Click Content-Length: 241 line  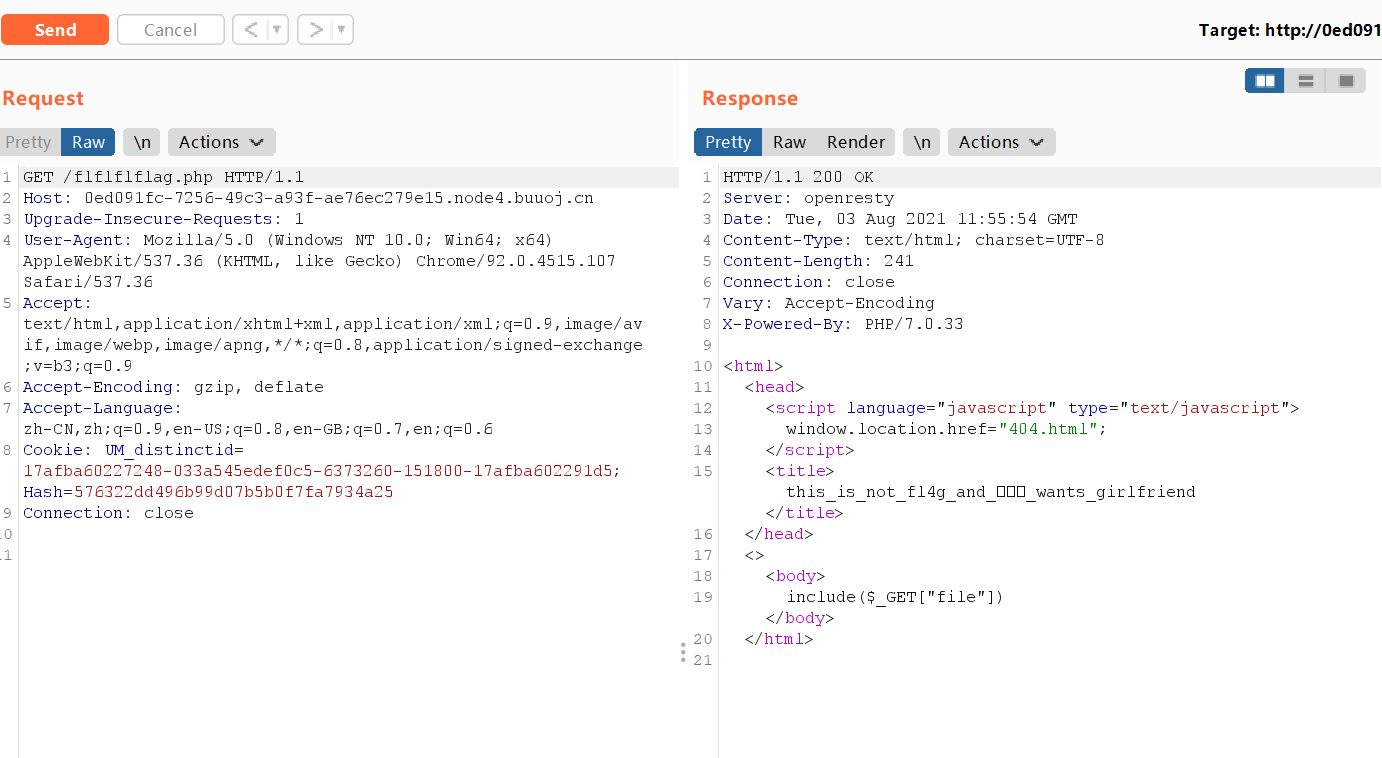[x=818, y=261]
